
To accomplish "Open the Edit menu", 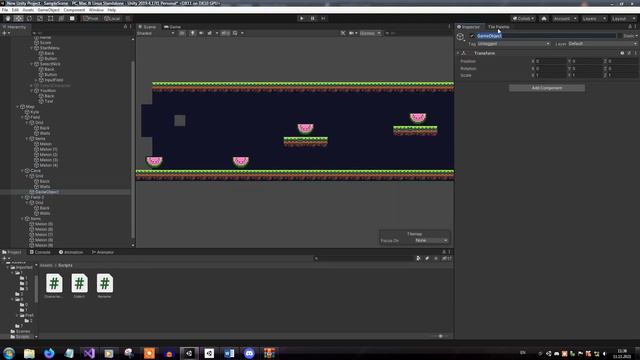I will [15, 10].
